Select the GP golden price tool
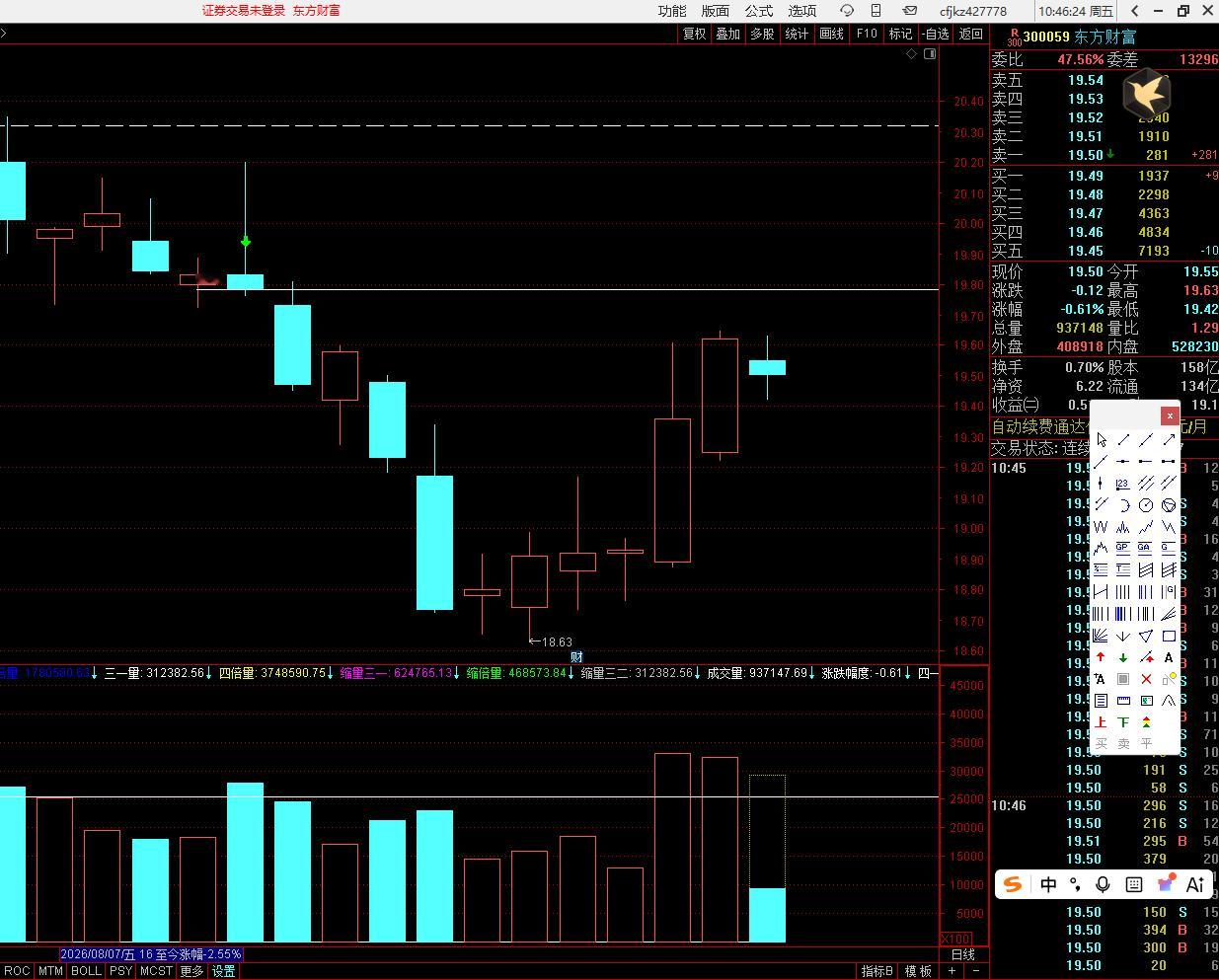 1123,548
